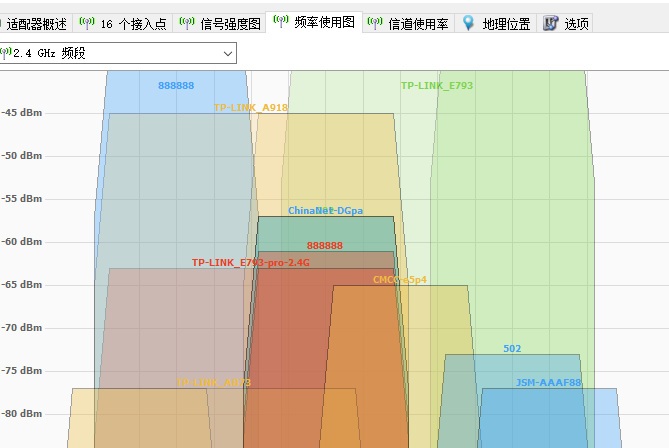
Task: Click the CMCC-e5p4 network label
Action: click(x=400, y=280)
